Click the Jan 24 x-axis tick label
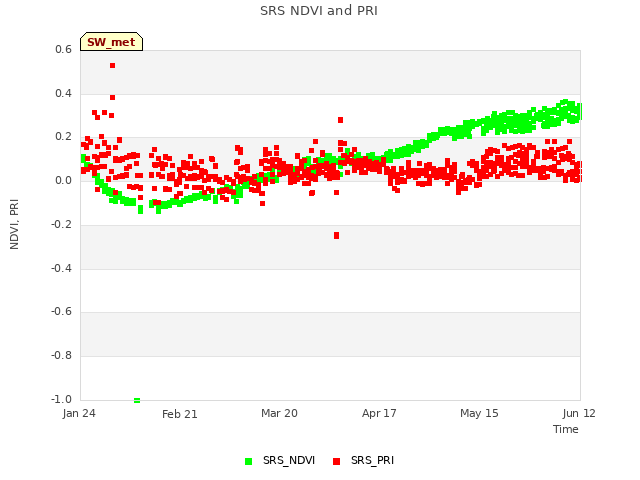Image resolution: width=640 pixels, height=480 pixels. [79, 413]
